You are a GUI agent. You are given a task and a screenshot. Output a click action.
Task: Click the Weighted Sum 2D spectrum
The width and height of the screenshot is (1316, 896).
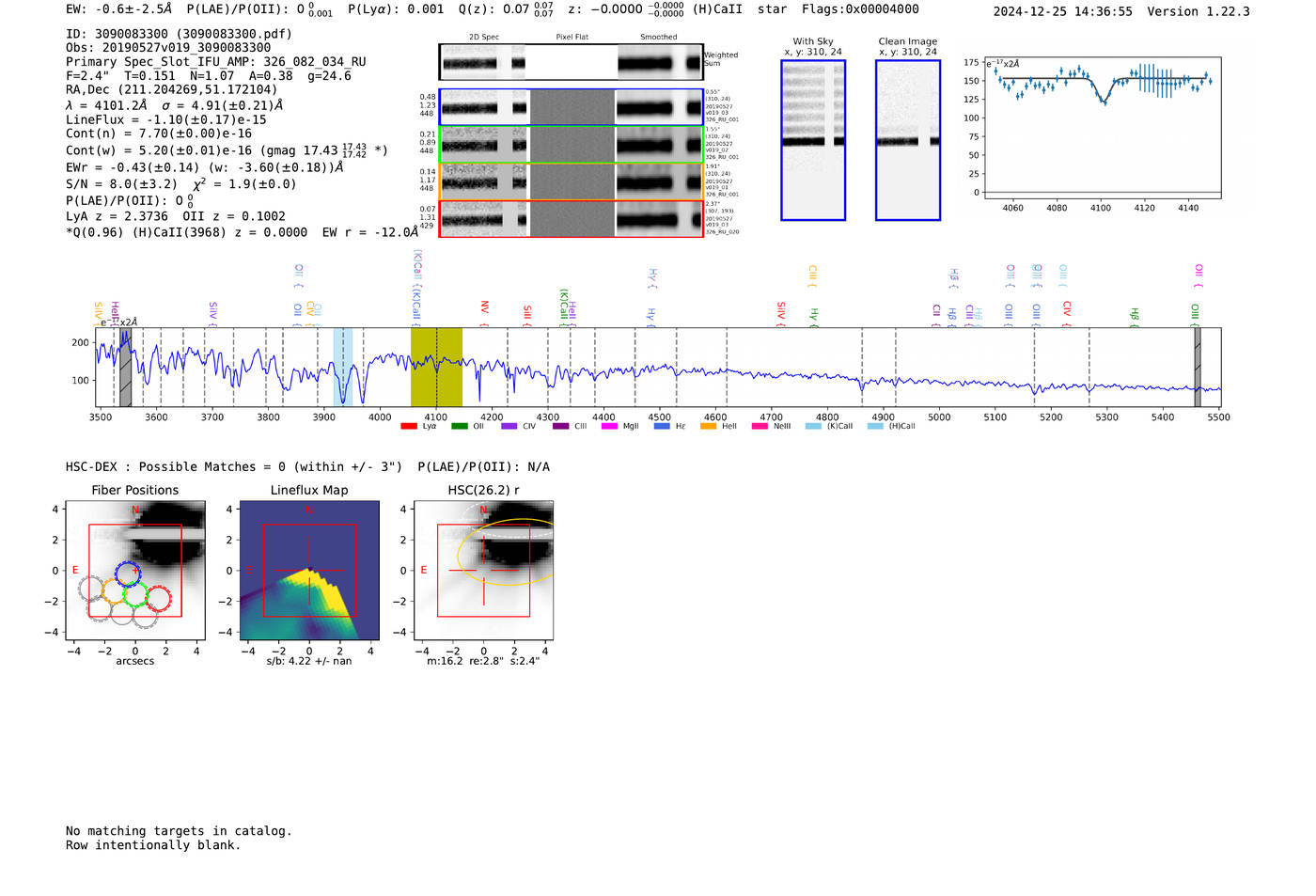tap(571, 62)
